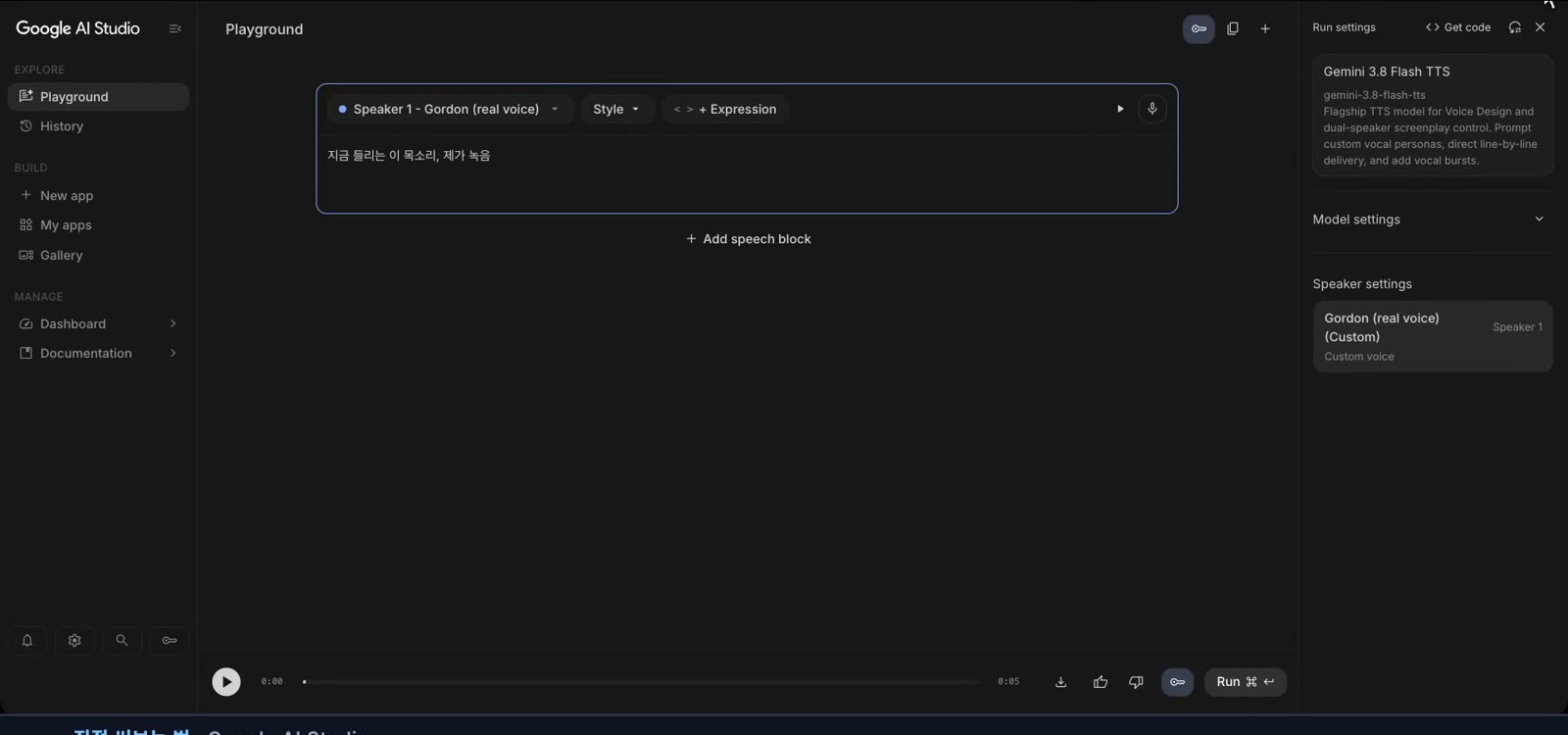Collapse the left sidebar menu
1568x735 pixels.
point(175,29)
